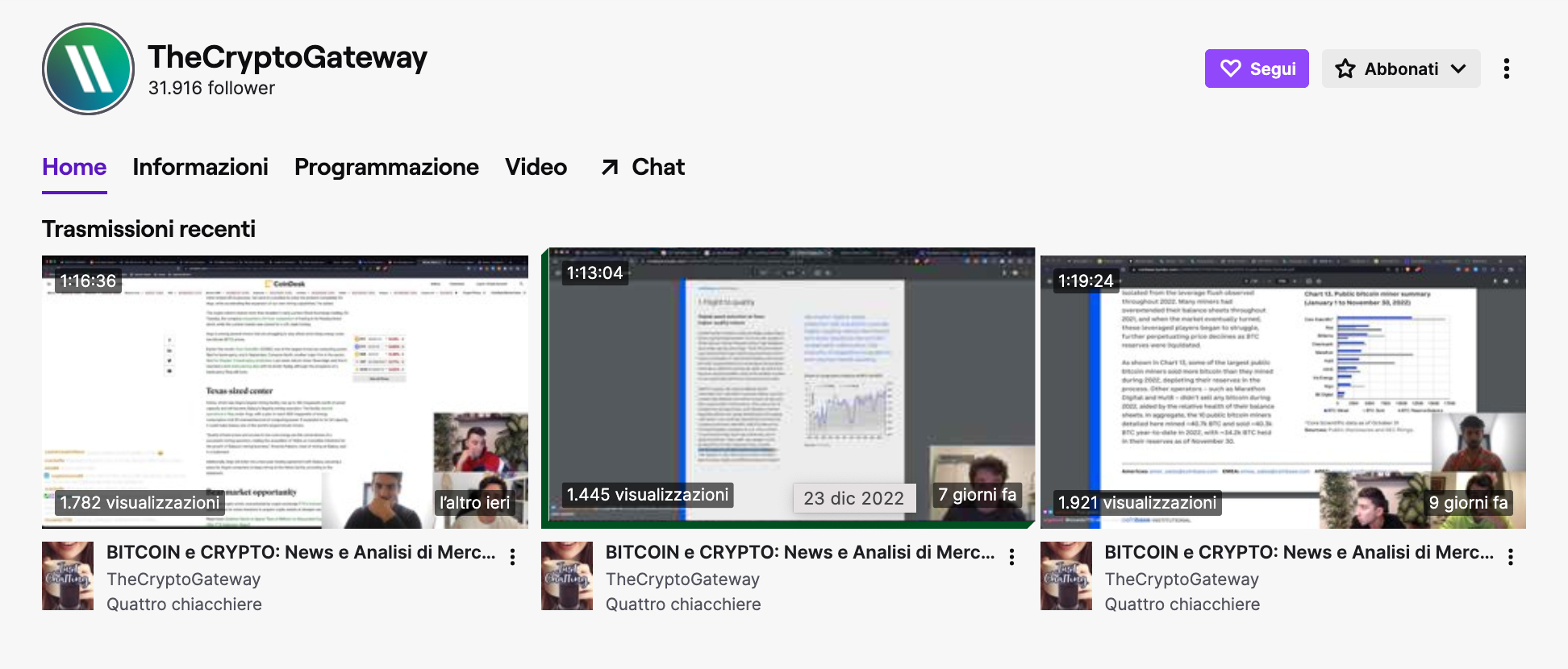Click TheCryptoGateway name under first video
The height and width of the screenshot is (669, 1568).
tap(184, 580)
